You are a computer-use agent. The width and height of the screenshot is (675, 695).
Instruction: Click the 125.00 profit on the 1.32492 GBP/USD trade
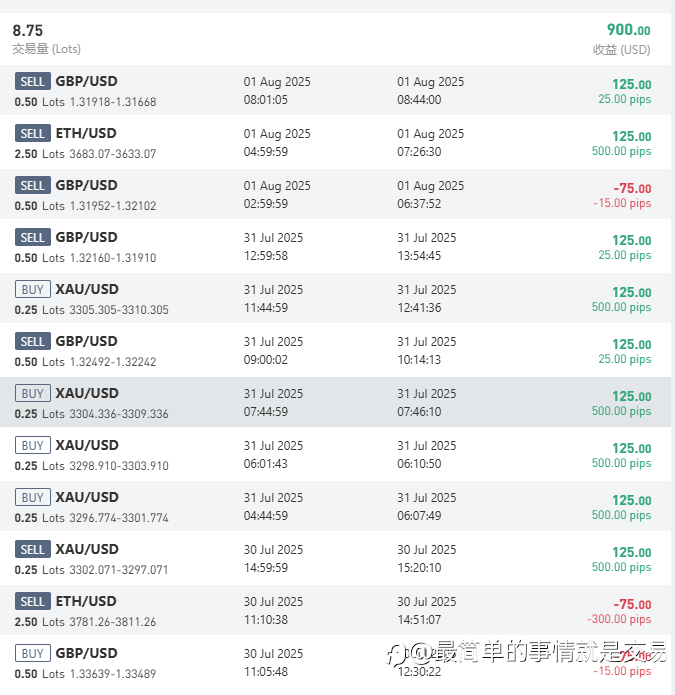[631, 344]
